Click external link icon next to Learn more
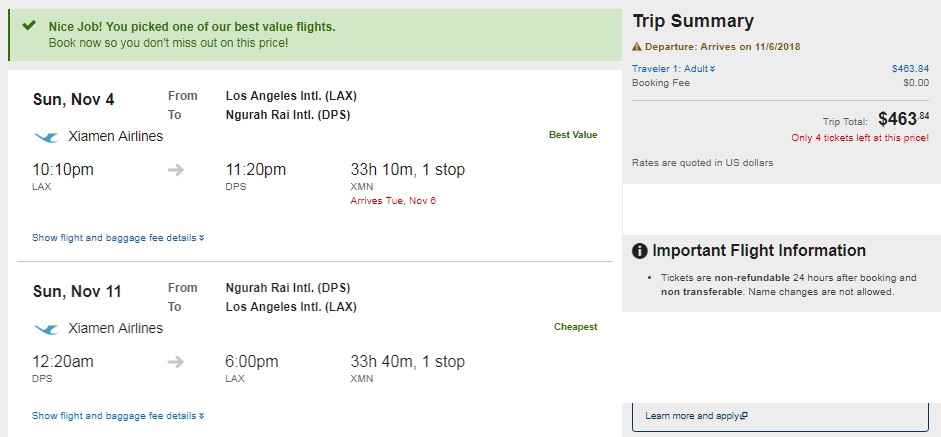941x437 pixels. pos(744,415)
